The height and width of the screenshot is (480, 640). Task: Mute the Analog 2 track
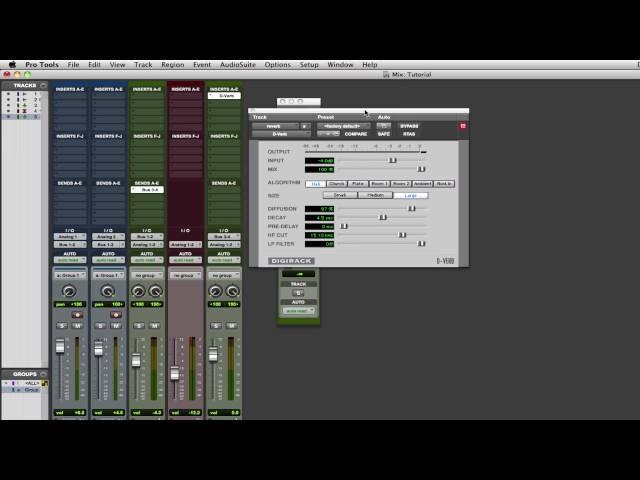tap(116, 326)
